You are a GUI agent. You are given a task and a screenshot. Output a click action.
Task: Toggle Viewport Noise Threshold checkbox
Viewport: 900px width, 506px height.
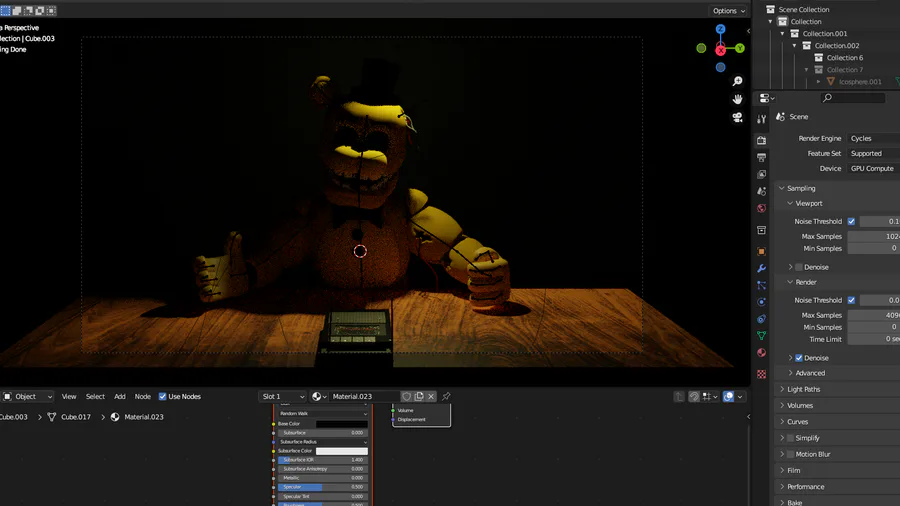click(x=851, y=221)
